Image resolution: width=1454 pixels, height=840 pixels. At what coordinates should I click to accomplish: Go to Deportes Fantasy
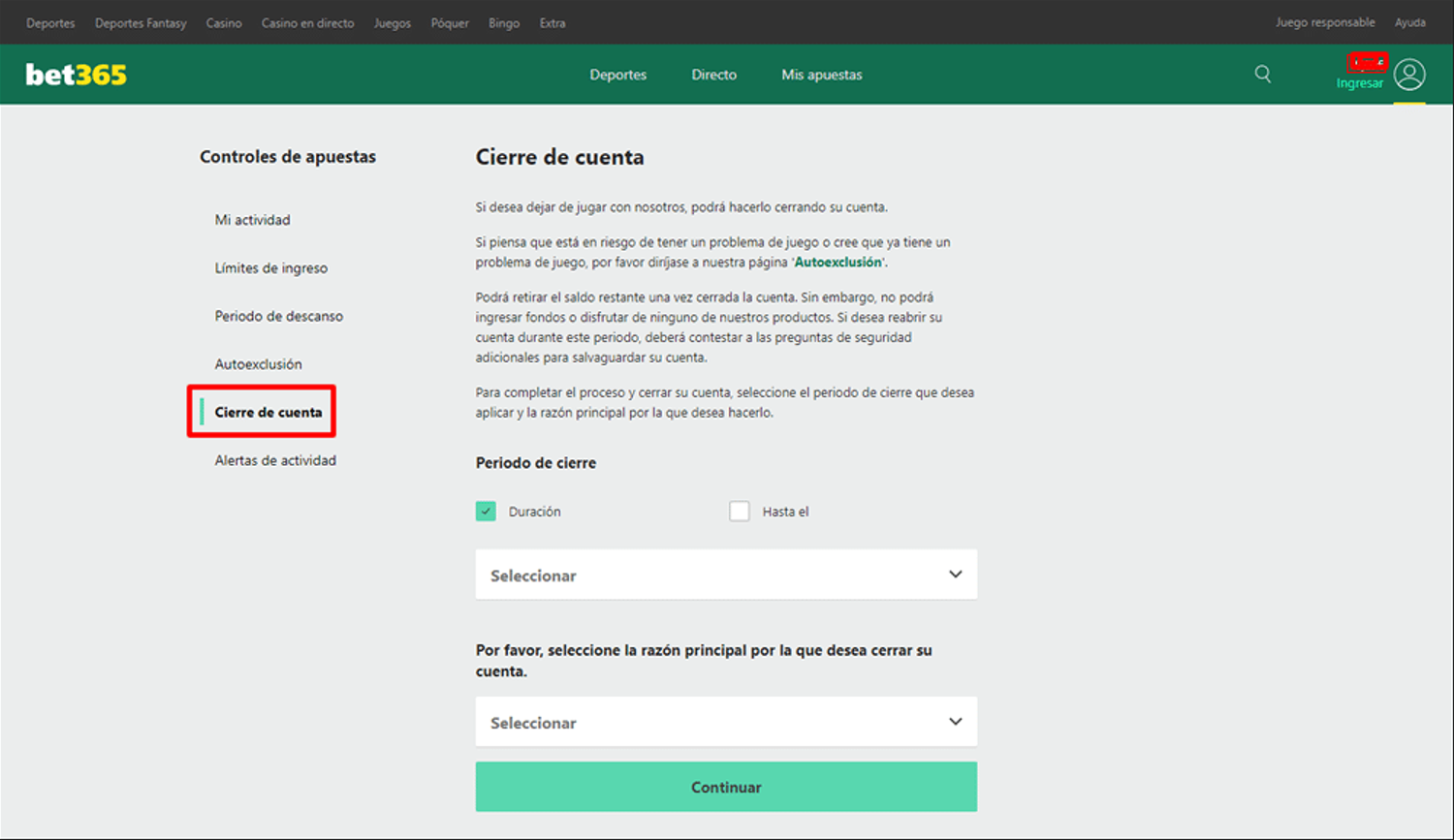(141, 23)
